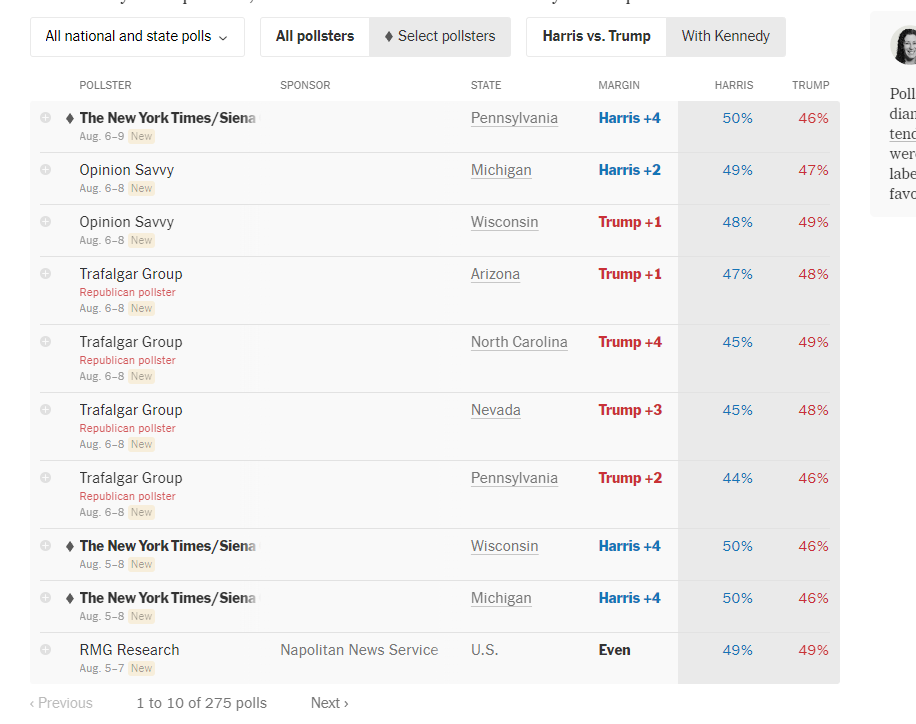Expand the Opinion Savvy Wisconsin poll row
Viewport: 916px width, 724px height.
point(45,222)
